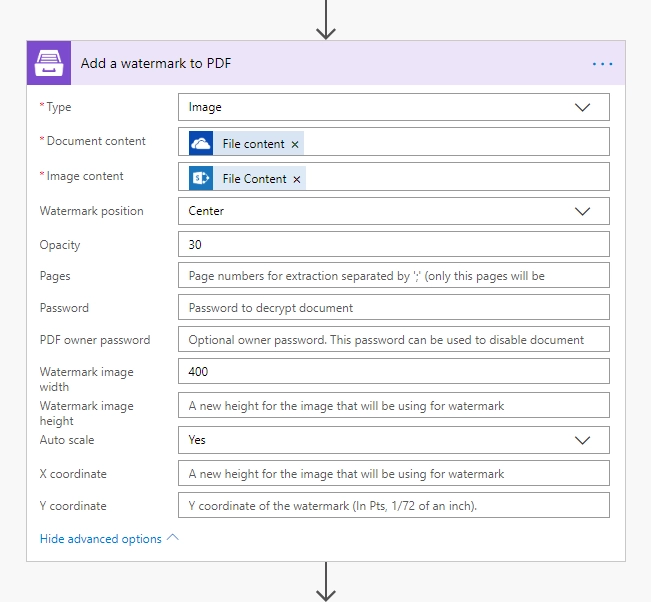Click the OneDrive icon on the File content token

(x=201, y=144)
